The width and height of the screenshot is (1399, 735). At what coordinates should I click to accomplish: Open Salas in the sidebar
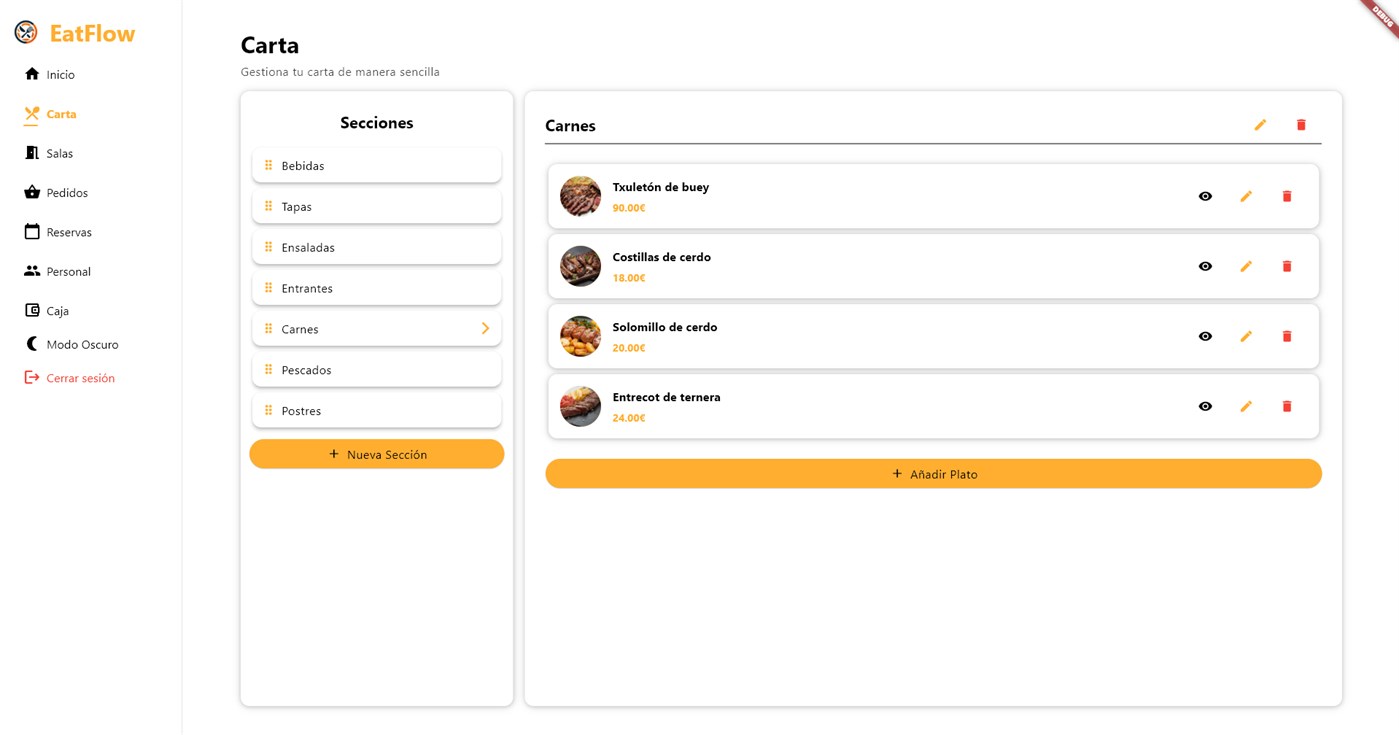tap(48, 153)
